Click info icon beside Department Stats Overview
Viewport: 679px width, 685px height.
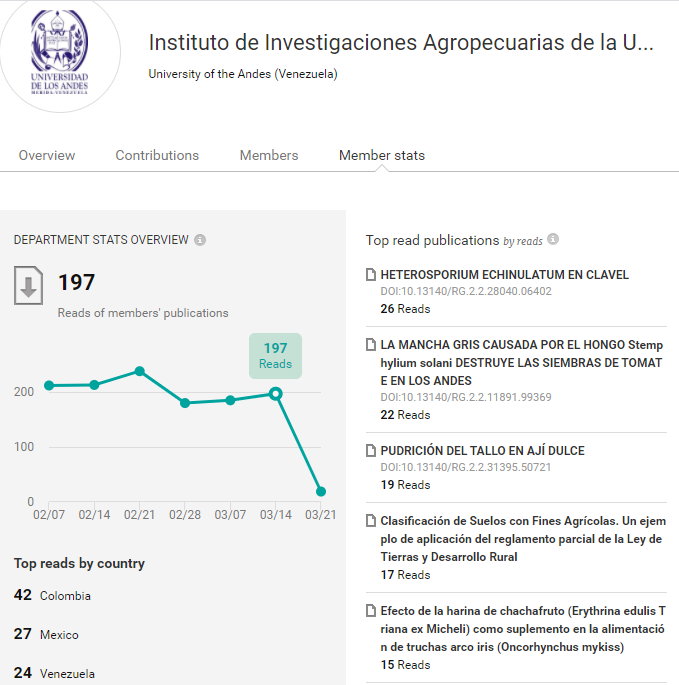[x=200, y=240]
